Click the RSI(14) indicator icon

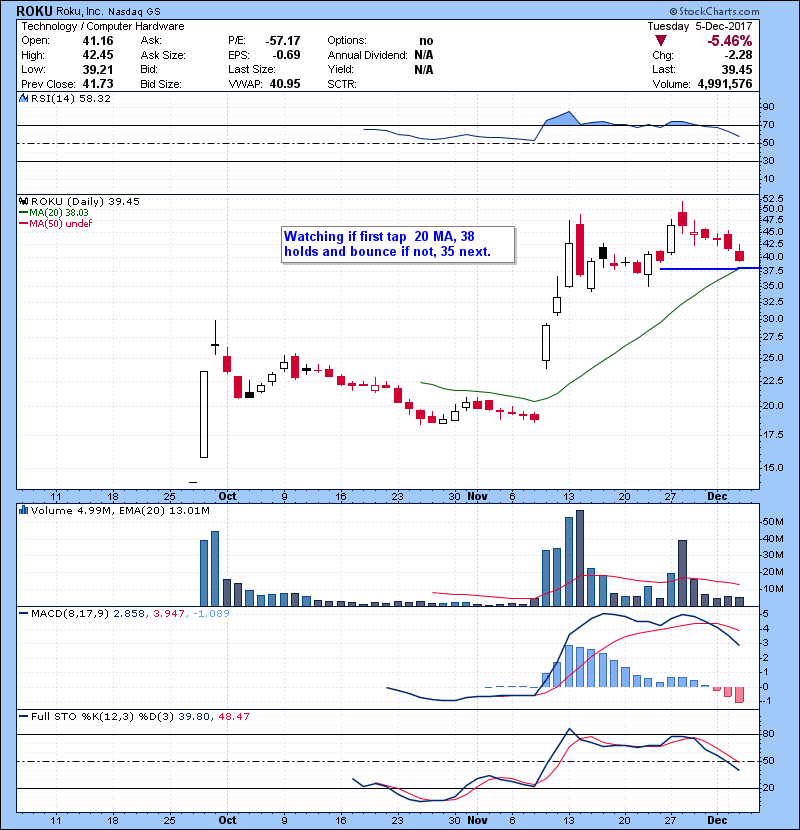pyautogui.click(x=23, y=98)
